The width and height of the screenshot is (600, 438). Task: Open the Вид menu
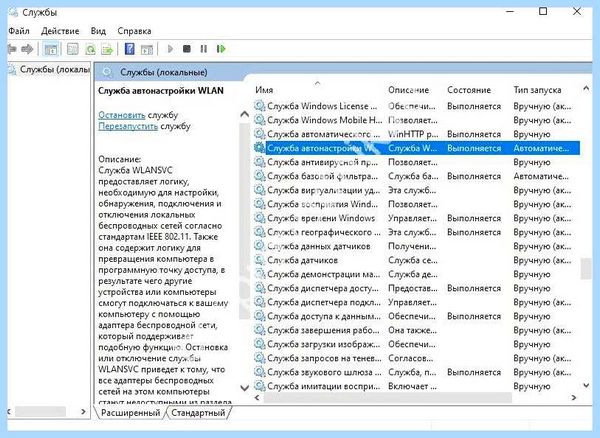coord(98,31)
